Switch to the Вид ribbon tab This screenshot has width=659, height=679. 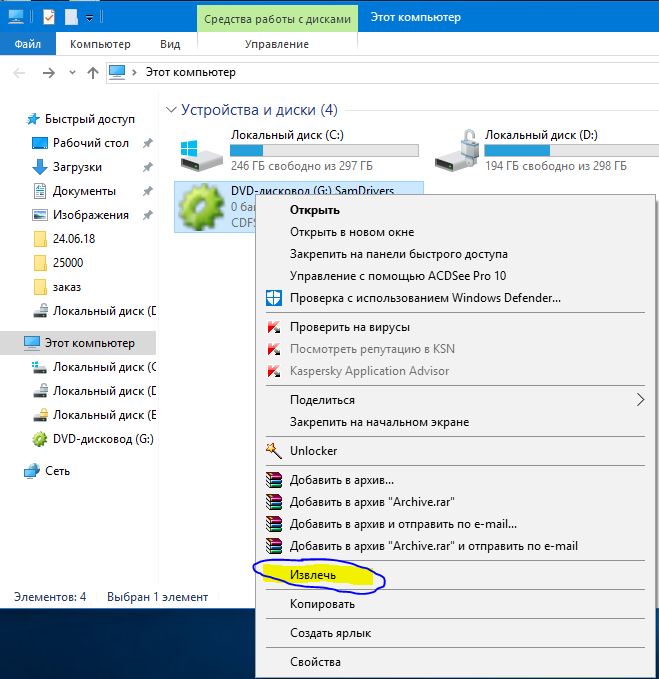[170, 44]
